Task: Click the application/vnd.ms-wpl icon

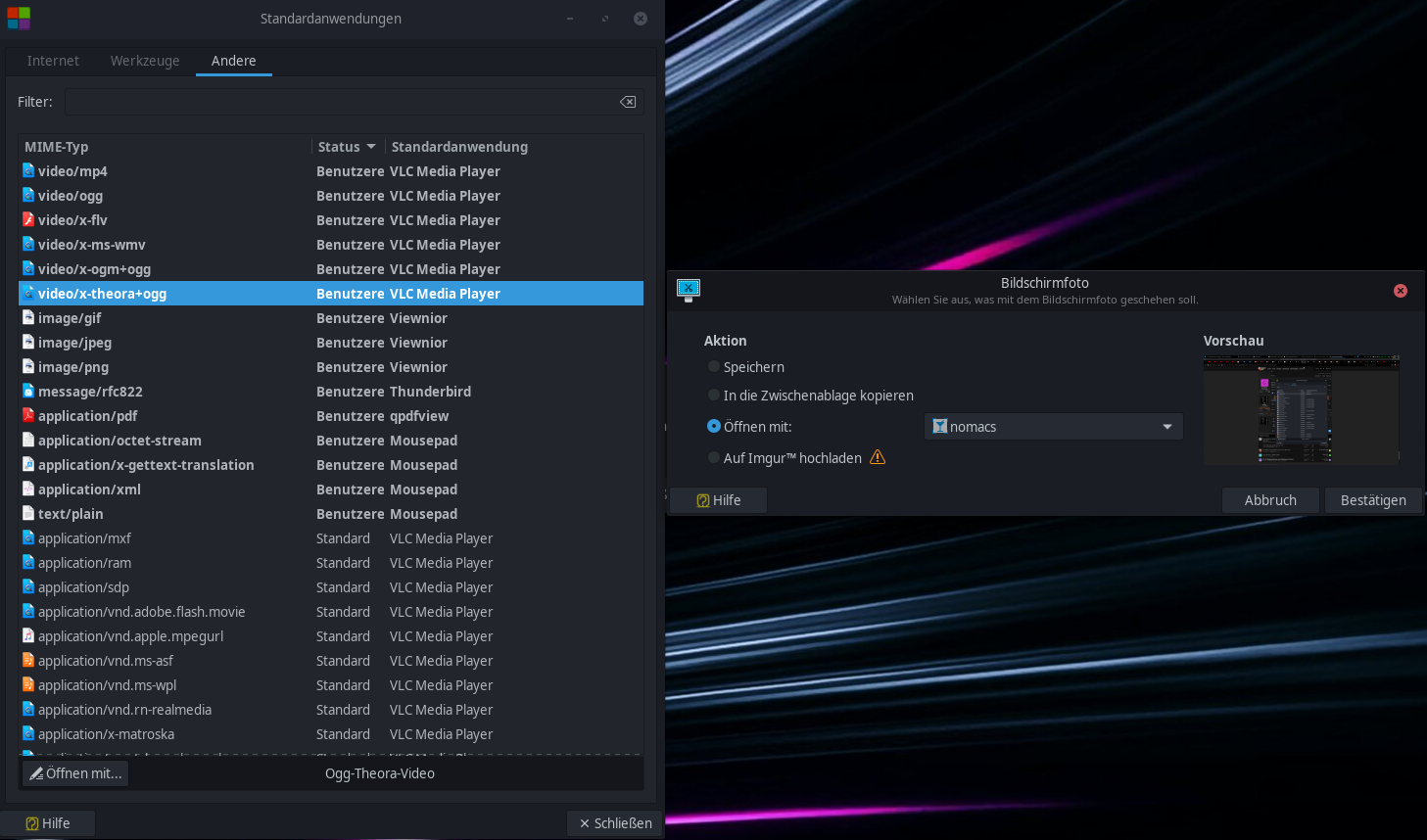Action: [x=28, y=684]
